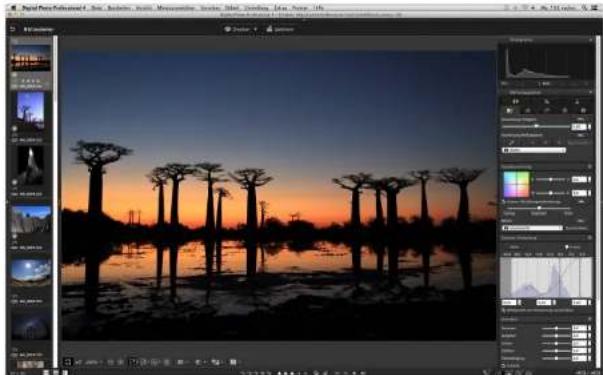Click the printer icon in top toolbar
This screenshot has width=603, height=375.
tap(228, 29)
